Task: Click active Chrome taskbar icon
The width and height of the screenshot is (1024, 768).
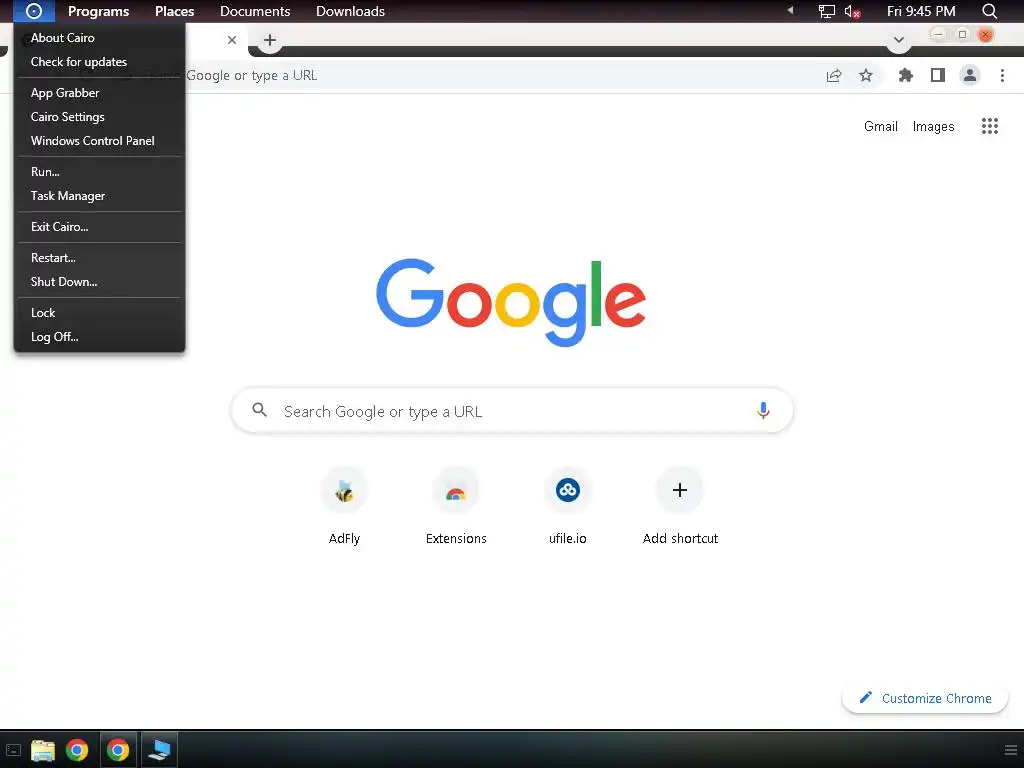Action: click(118, 750)
